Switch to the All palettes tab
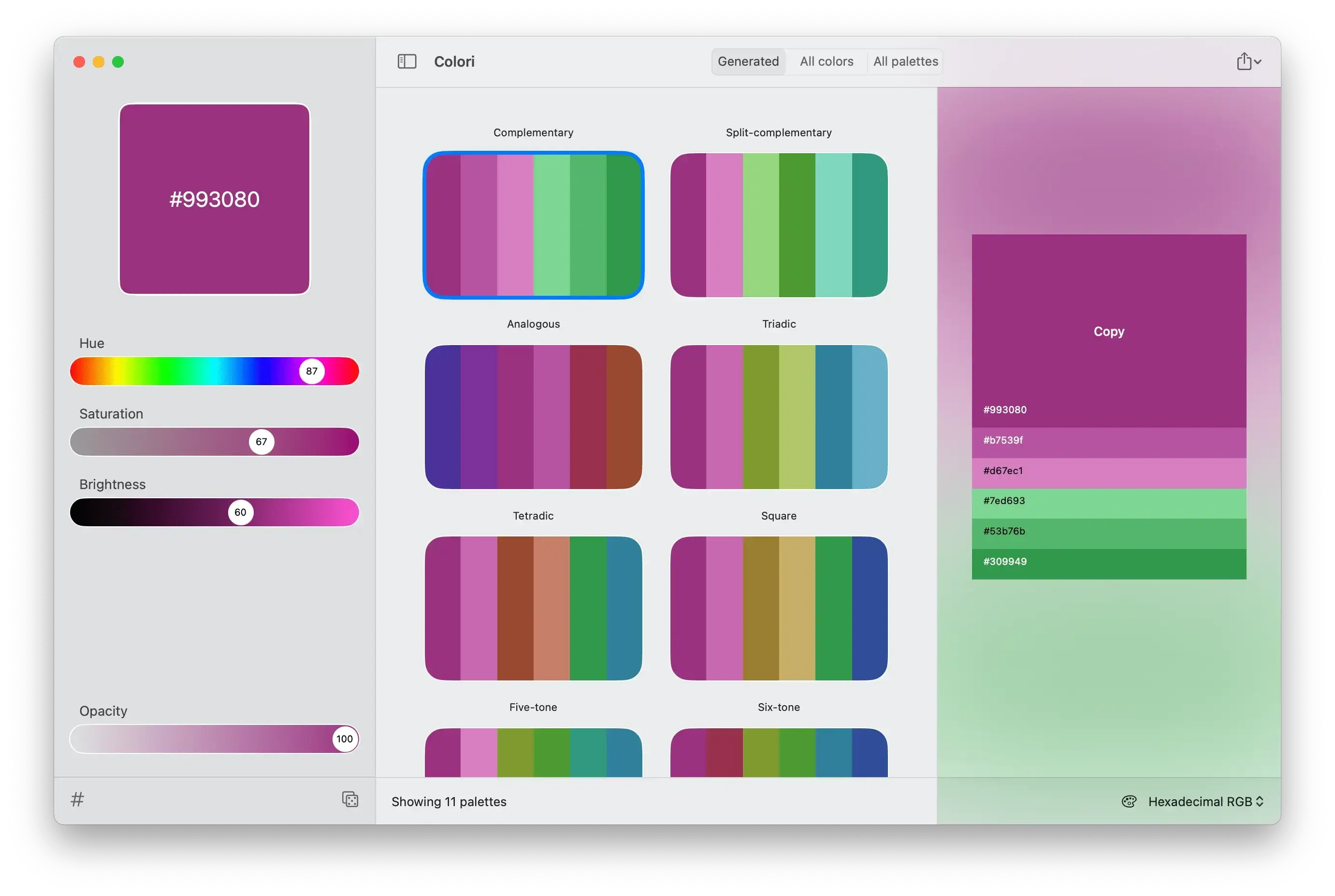 (x=905, y=61)
